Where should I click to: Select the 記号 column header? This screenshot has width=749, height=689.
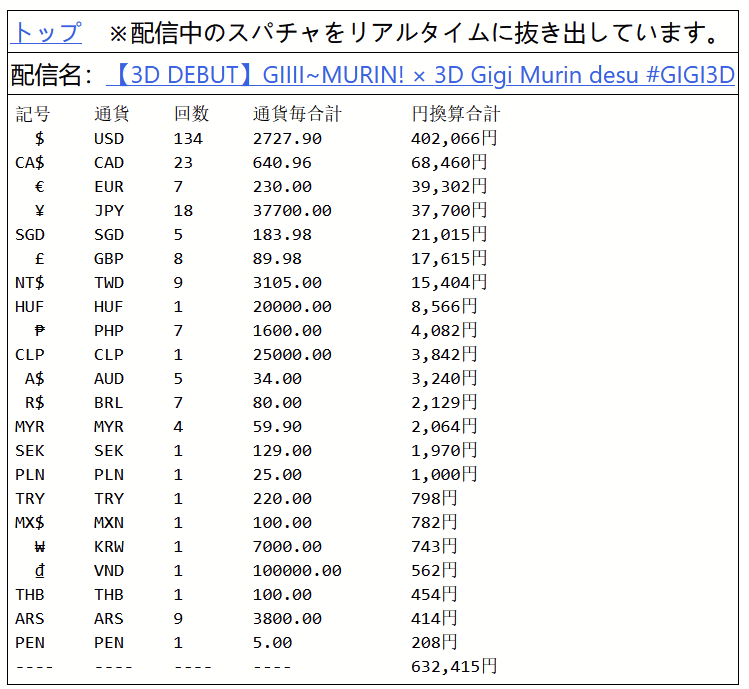(33, 114)
